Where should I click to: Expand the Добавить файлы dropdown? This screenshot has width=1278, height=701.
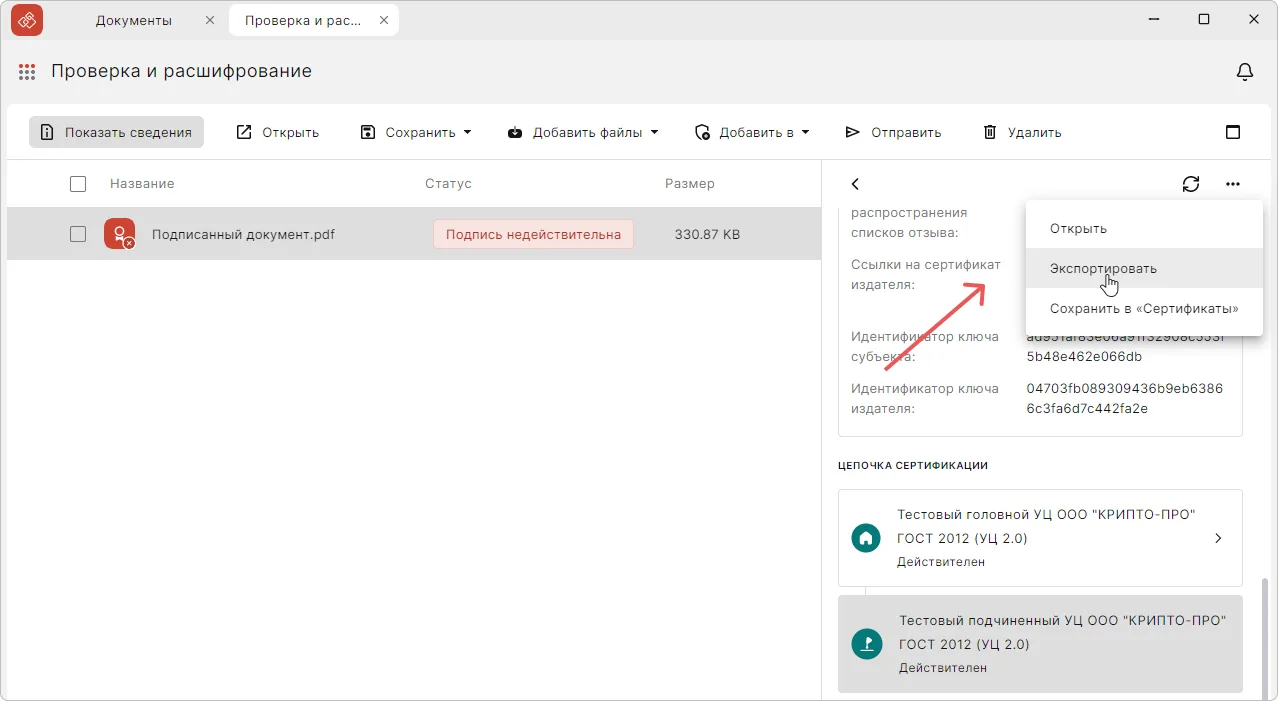coord(583,132)
